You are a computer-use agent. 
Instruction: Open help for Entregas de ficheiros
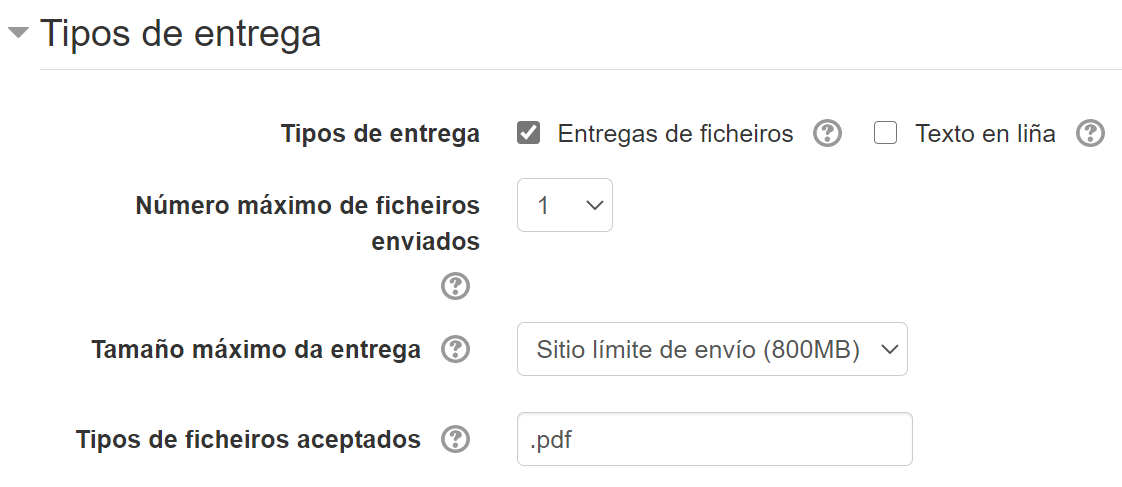coord(827,134)
